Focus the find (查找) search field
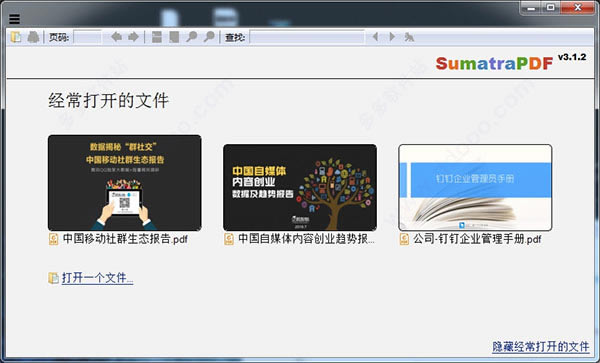 coord(307,37)
